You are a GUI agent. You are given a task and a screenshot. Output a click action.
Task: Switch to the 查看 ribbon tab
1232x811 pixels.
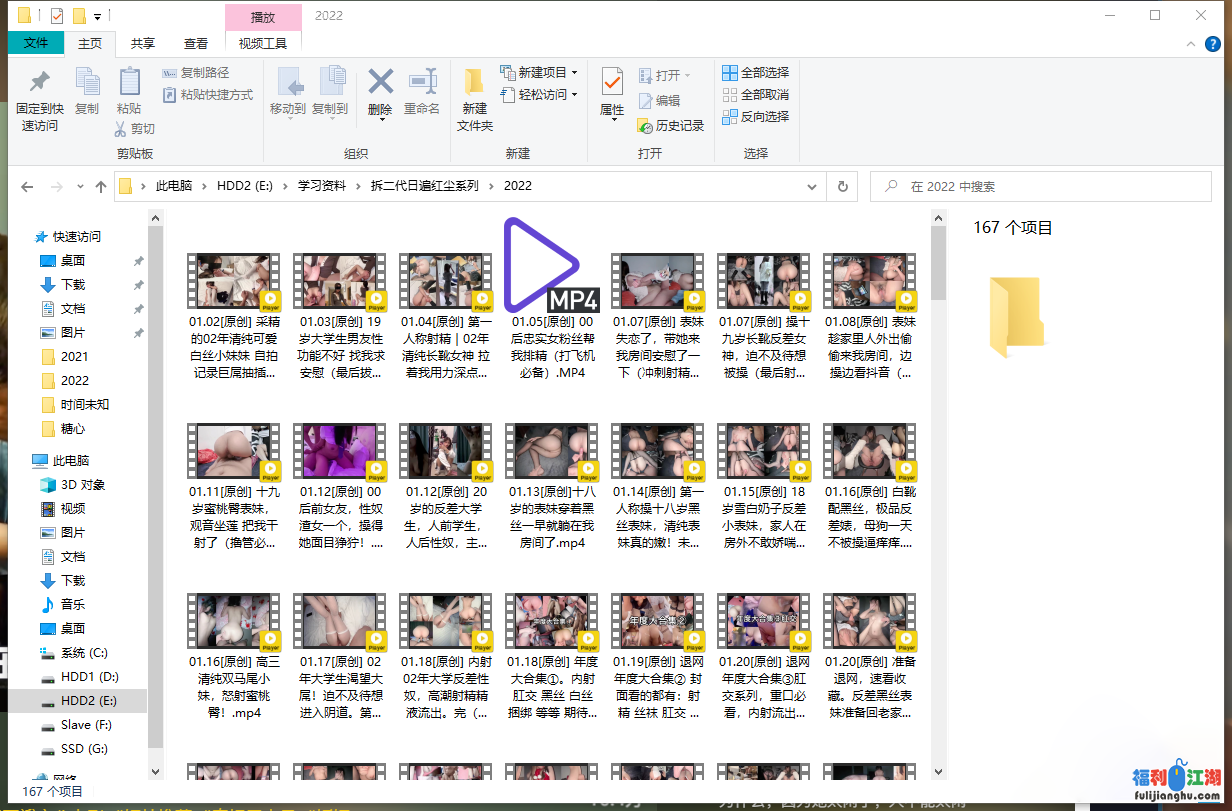pyautogui.click(x=196, y=43)
